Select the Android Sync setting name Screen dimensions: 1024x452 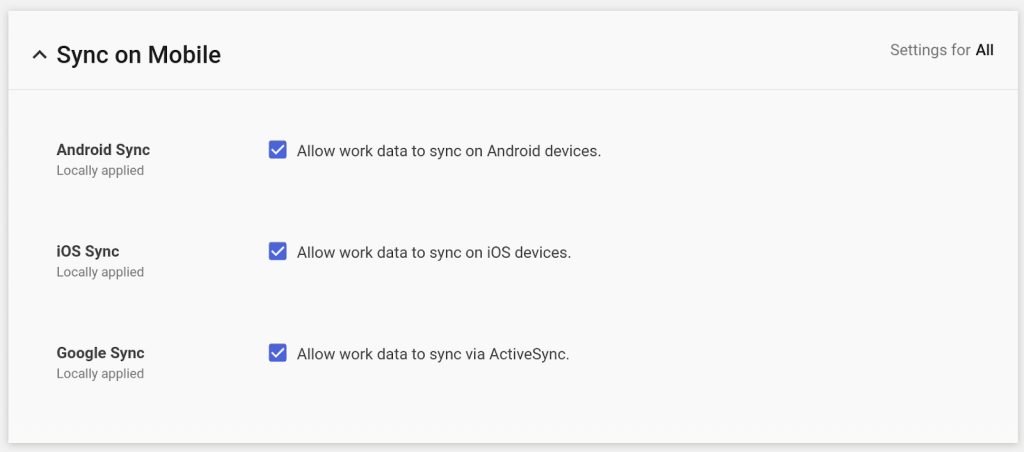[103, 150]
